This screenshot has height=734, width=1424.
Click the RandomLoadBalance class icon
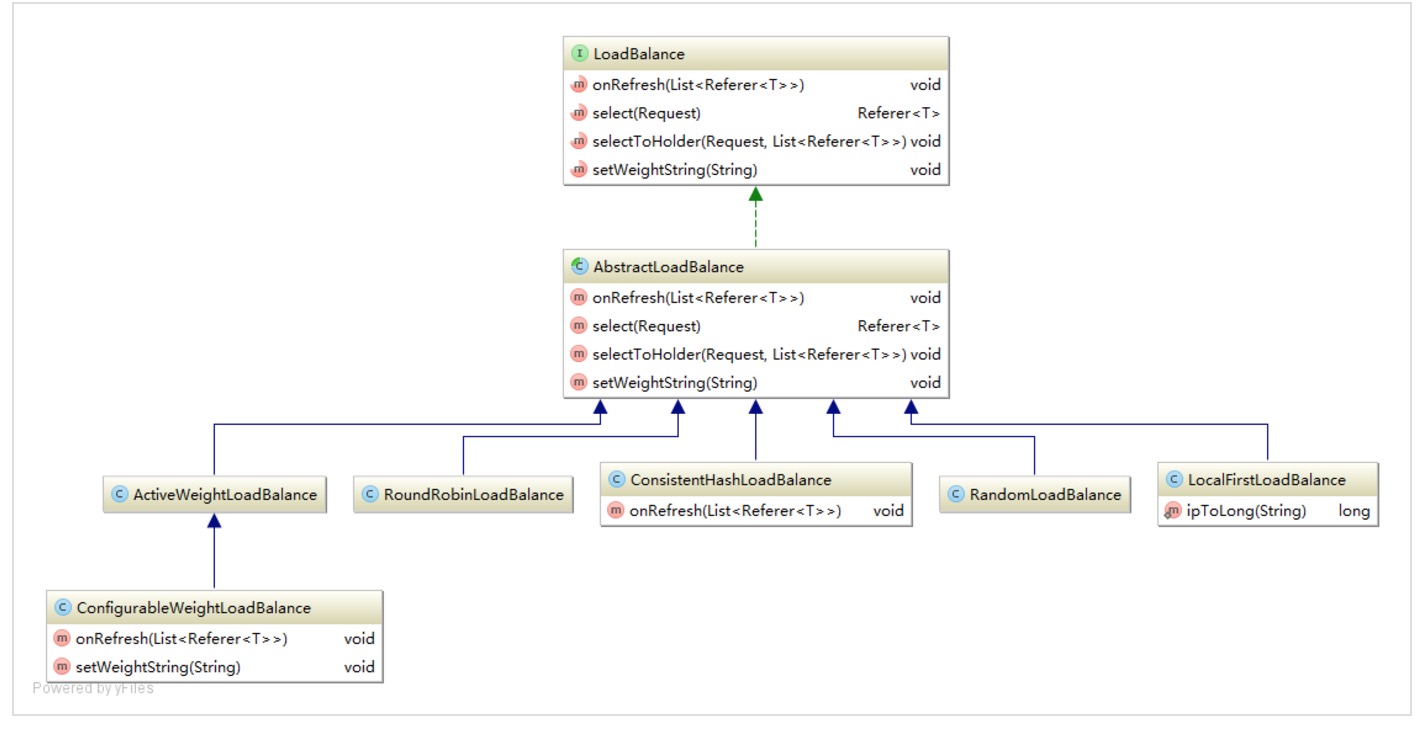[956, 495]
